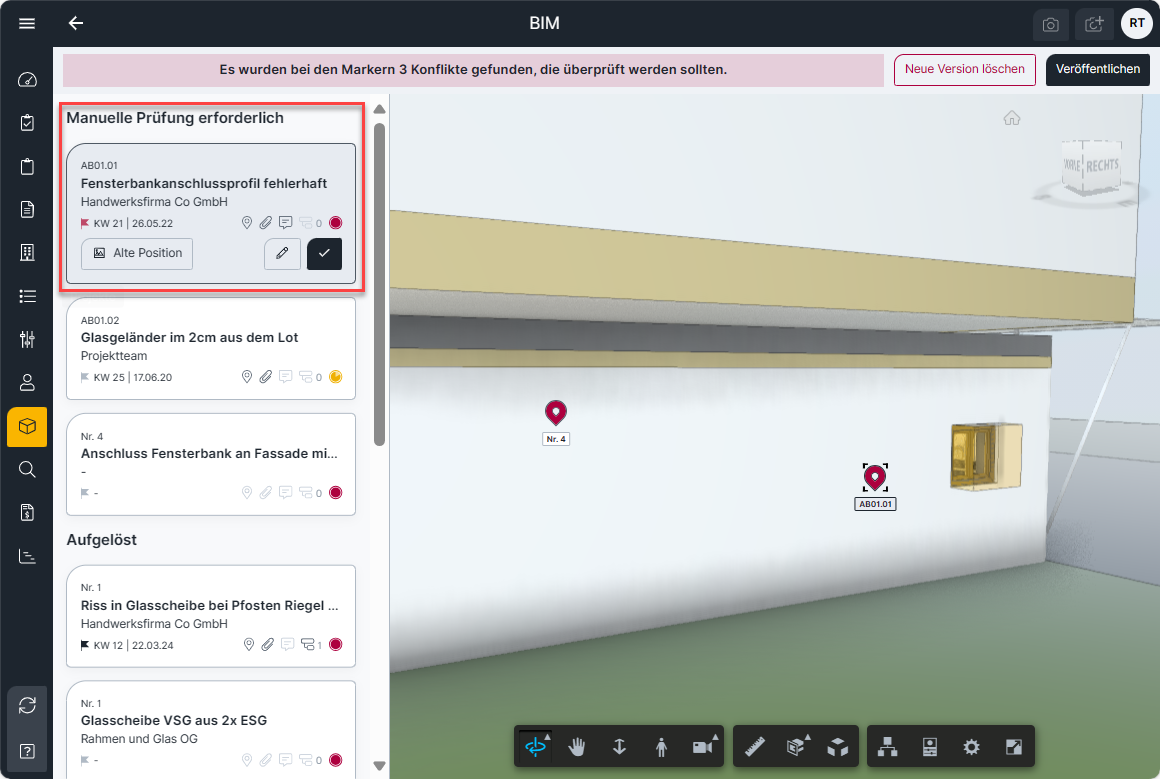Click Alte Position on card AB01.01
Image resolution: width=1160 pixels, height=779 pixels.
click(x=137, y=254)
